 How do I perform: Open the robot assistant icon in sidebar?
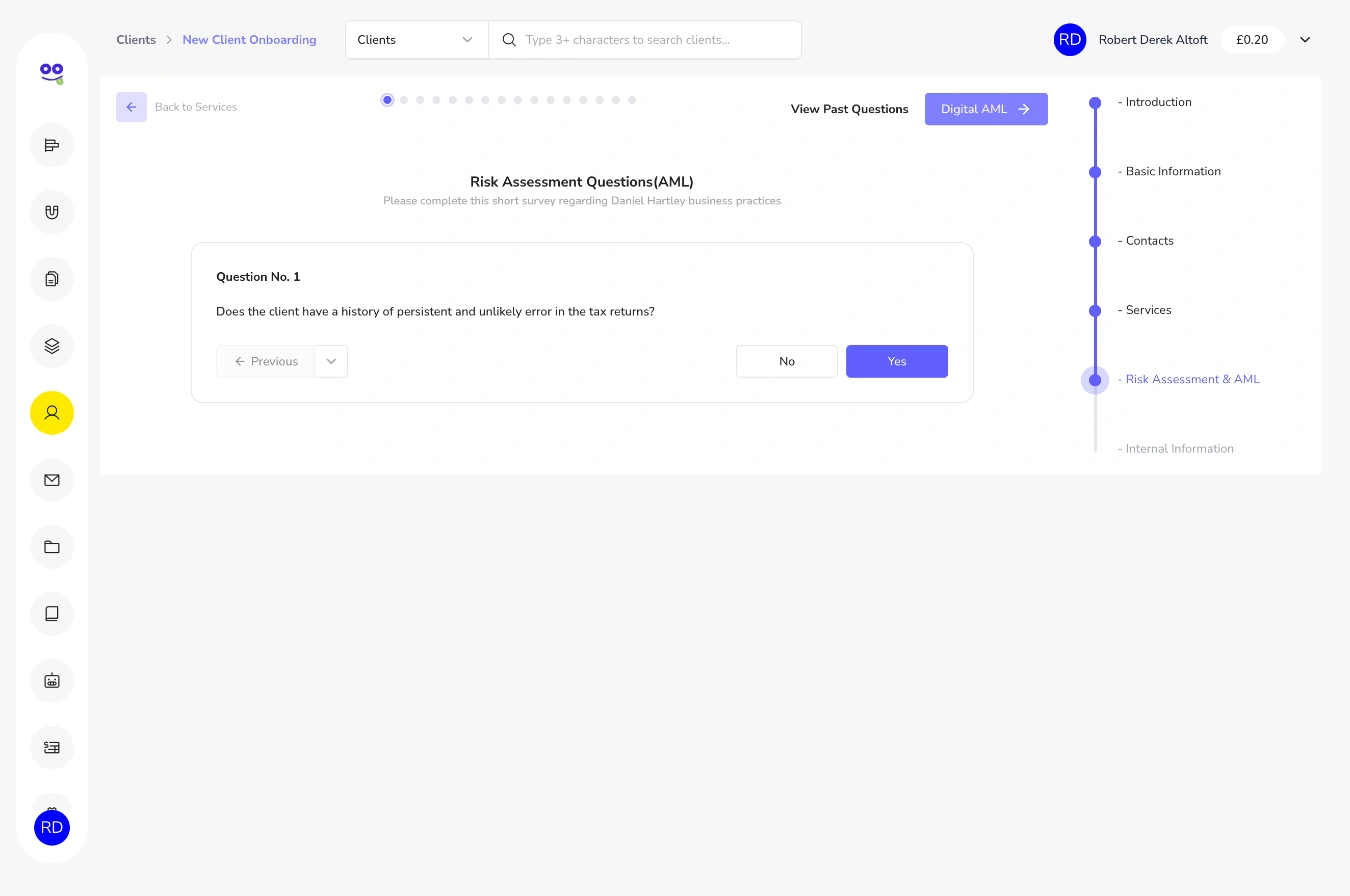[52, 681]
